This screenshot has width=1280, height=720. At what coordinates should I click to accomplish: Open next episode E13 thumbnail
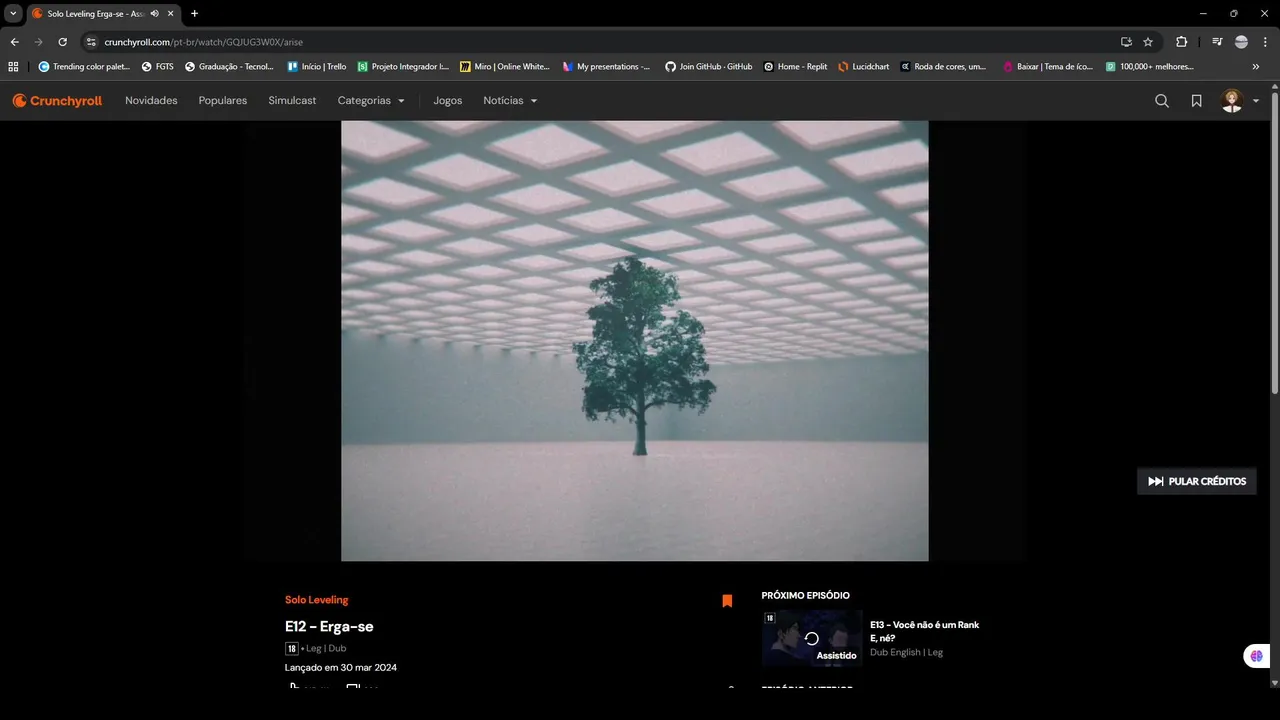point(812,638)
